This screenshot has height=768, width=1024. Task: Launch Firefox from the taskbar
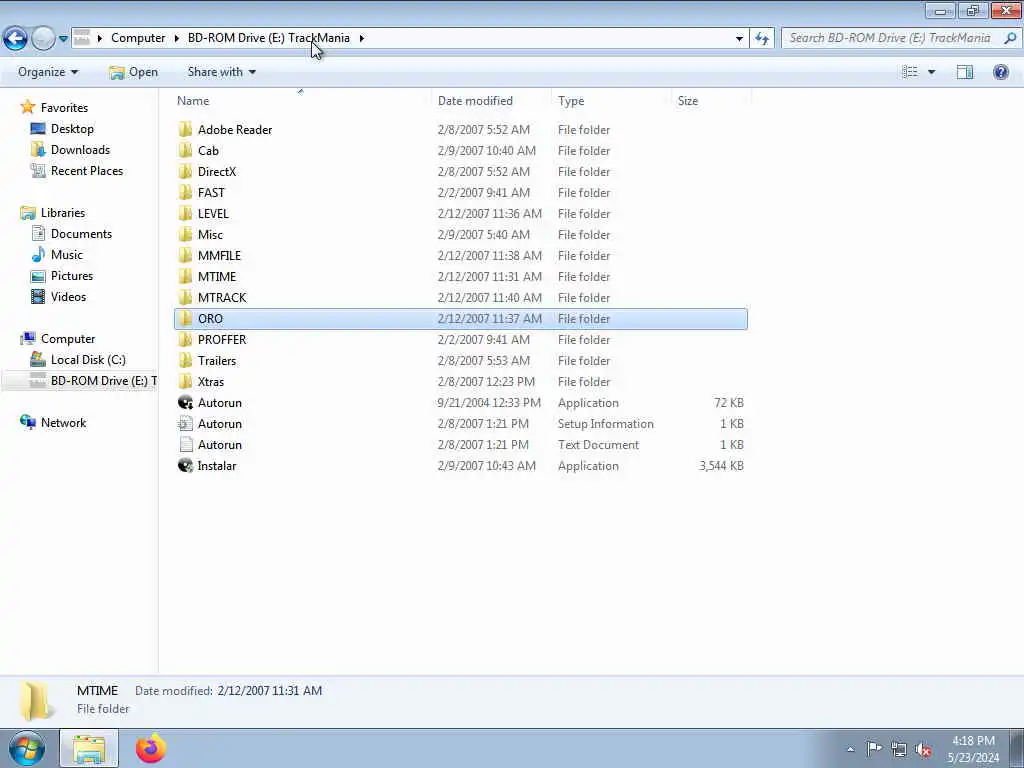tap(151, 748)
